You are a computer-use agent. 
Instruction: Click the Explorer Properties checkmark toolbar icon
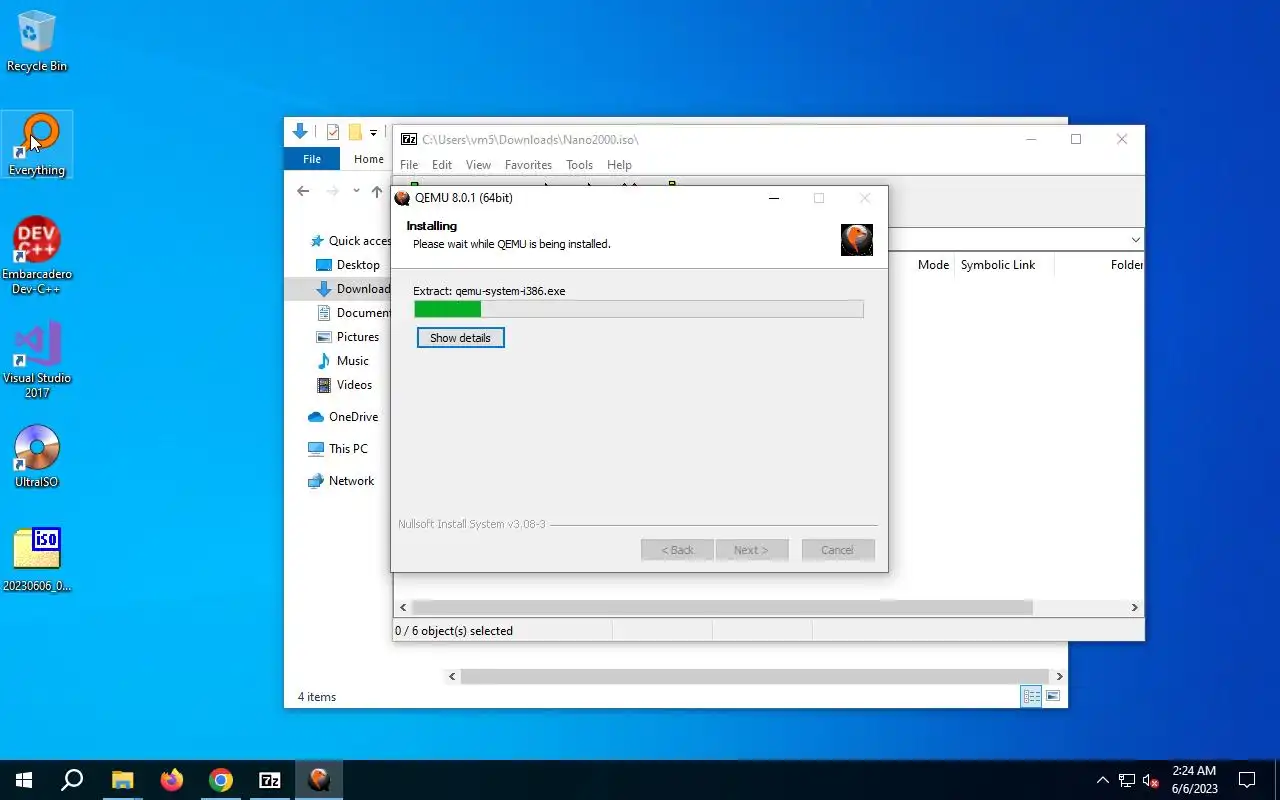point(333,132)
